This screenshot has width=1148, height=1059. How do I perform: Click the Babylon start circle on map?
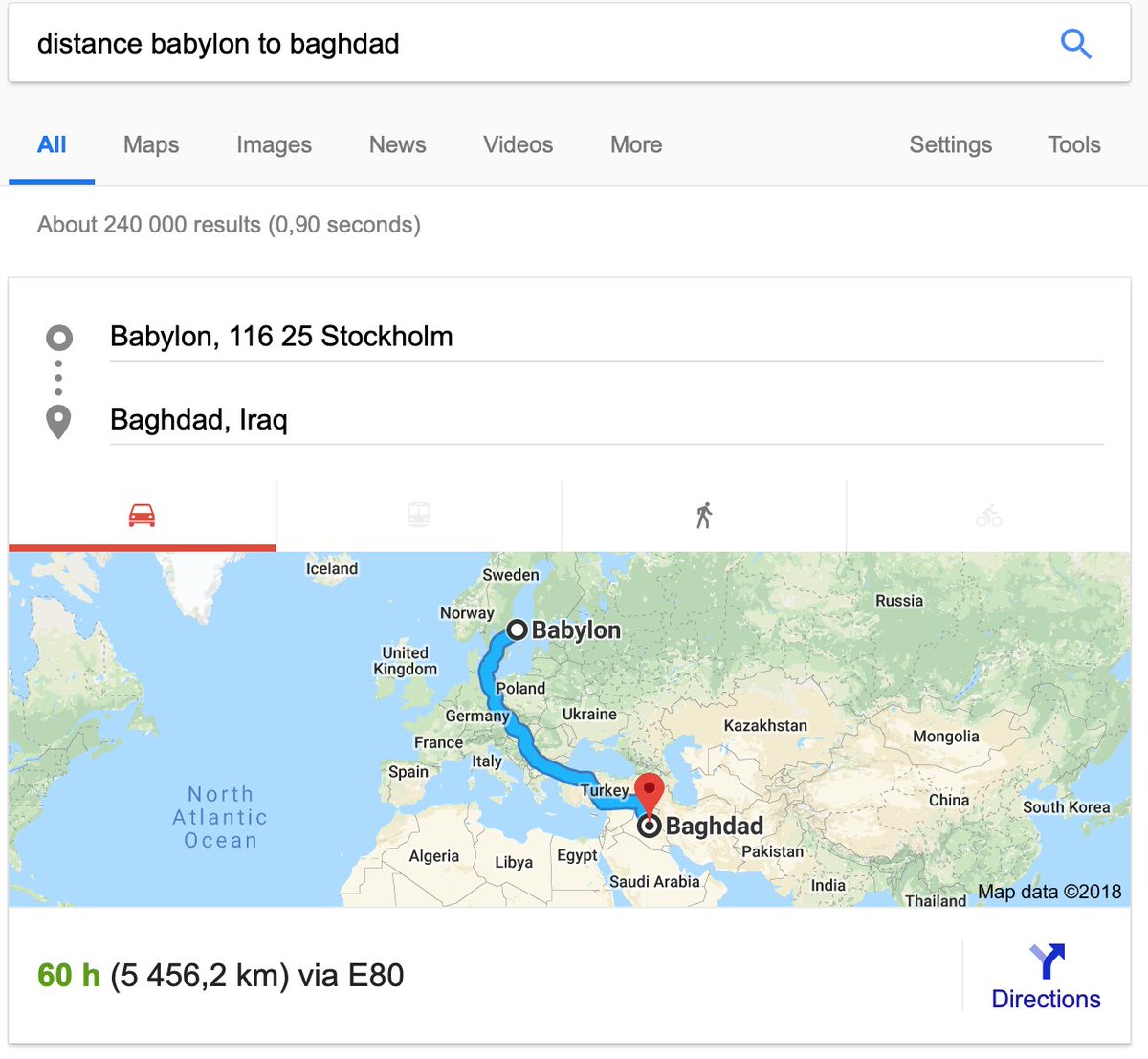(517, 629)
